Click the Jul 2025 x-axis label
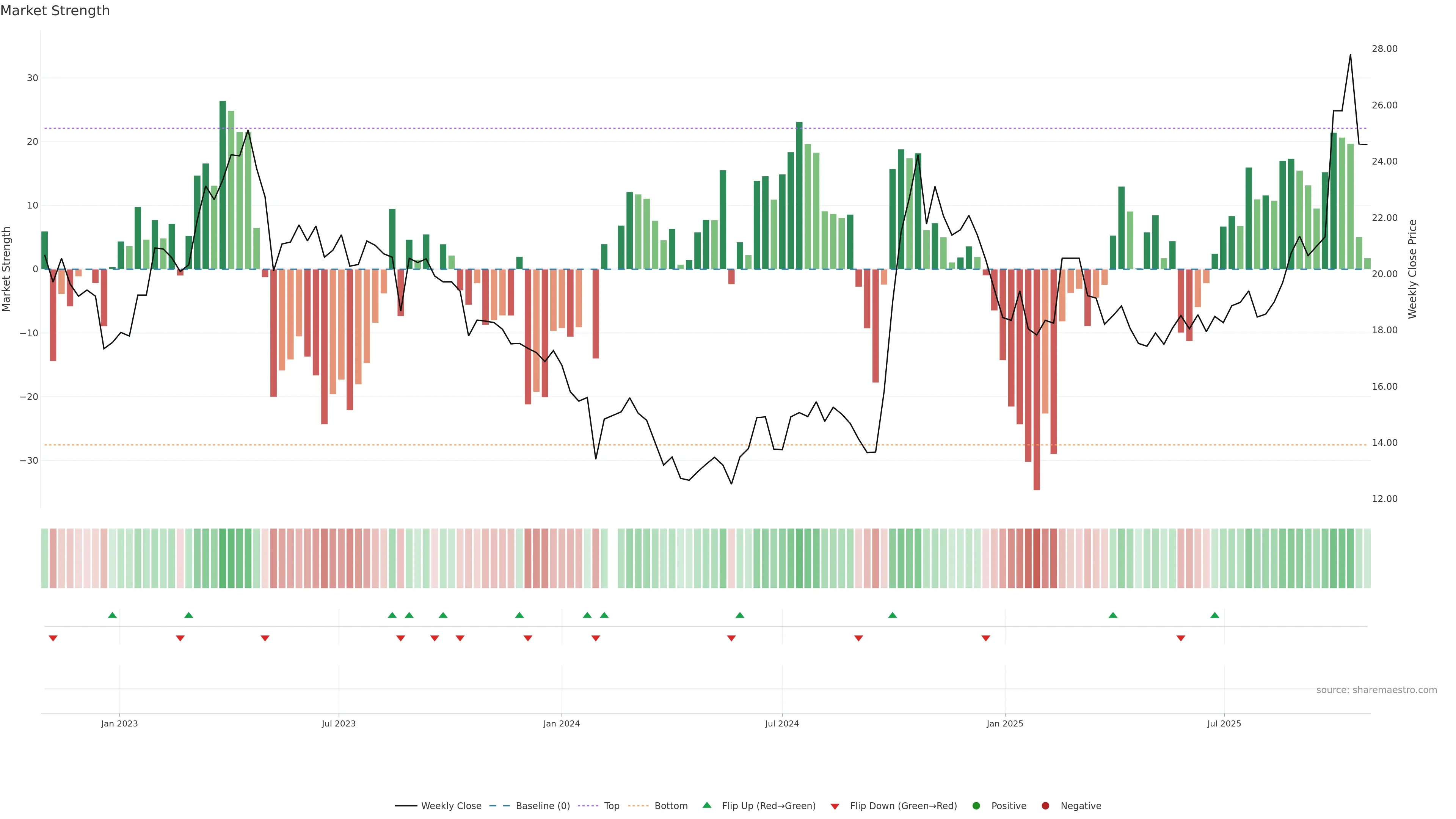1456x819 pixels. (x=1224, y=723)
